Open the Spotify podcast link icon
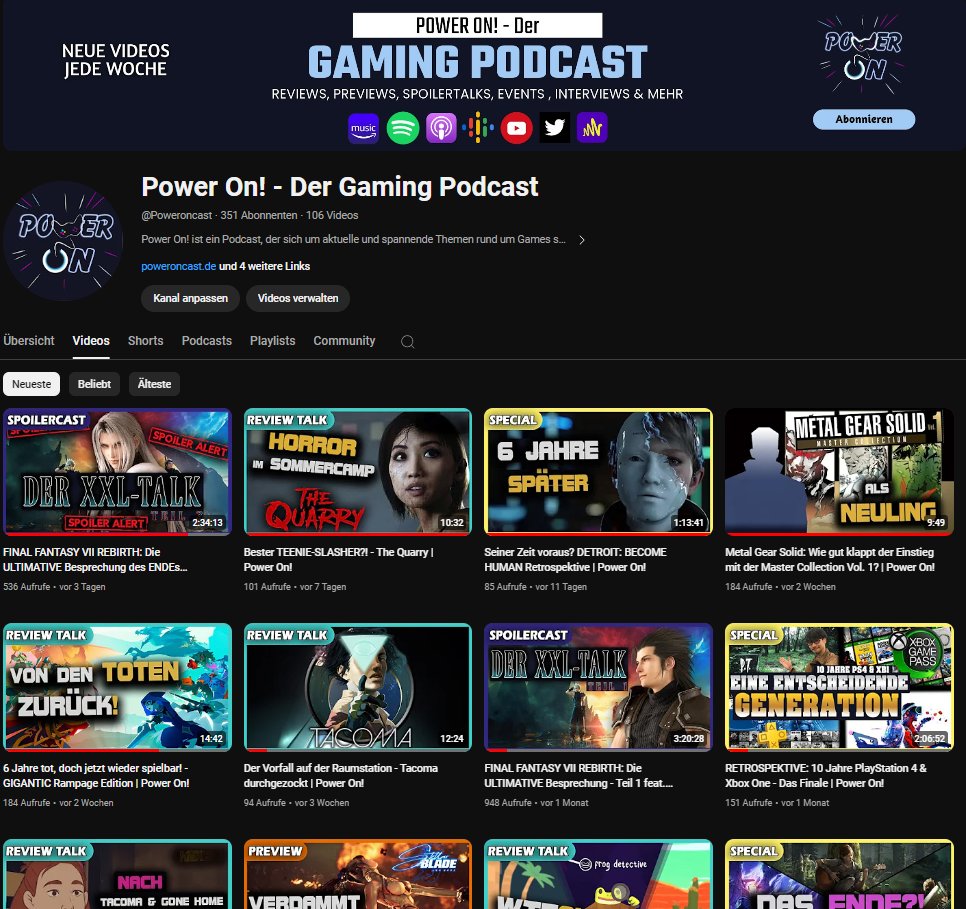This screenshot has height=909, width=966. point(403,128)
